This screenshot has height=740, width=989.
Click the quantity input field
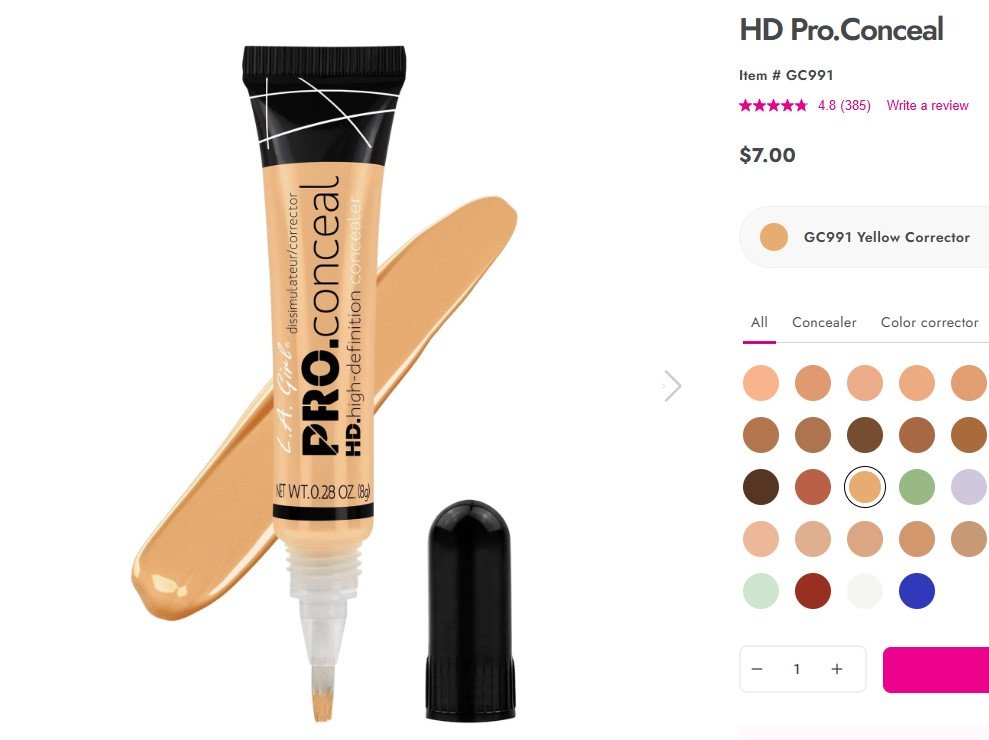(x=797, y=669)
